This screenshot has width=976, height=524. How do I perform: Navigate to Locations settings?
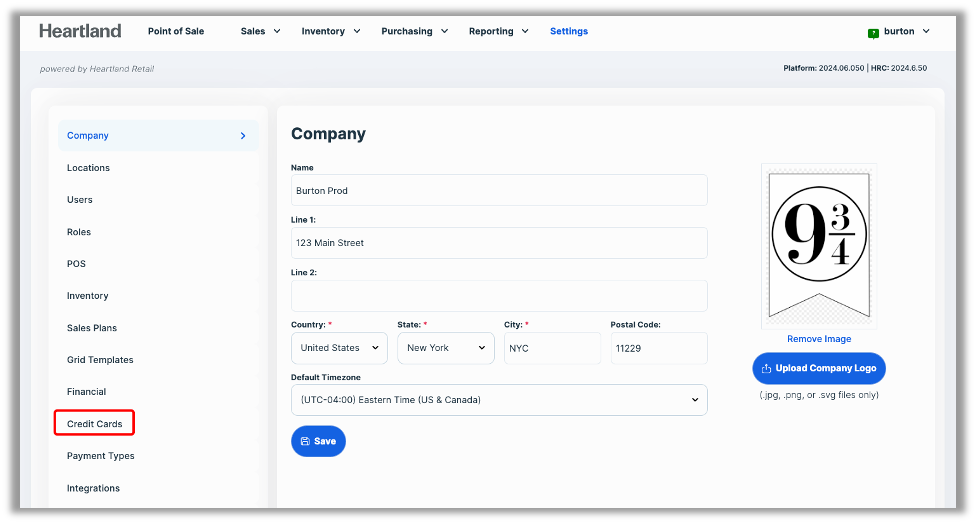coord(88,168)
